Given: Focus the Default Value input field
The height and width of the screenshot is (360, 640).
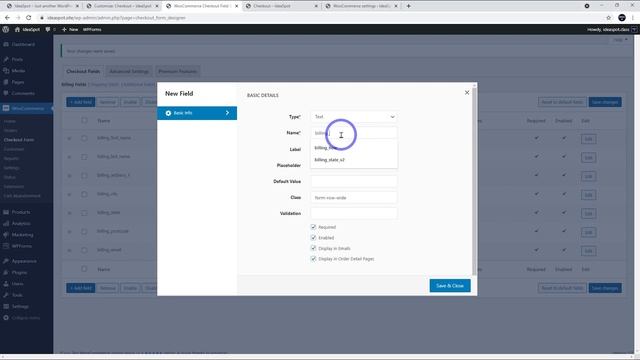Looking at the screenshot, I should [x=354, y=181].
